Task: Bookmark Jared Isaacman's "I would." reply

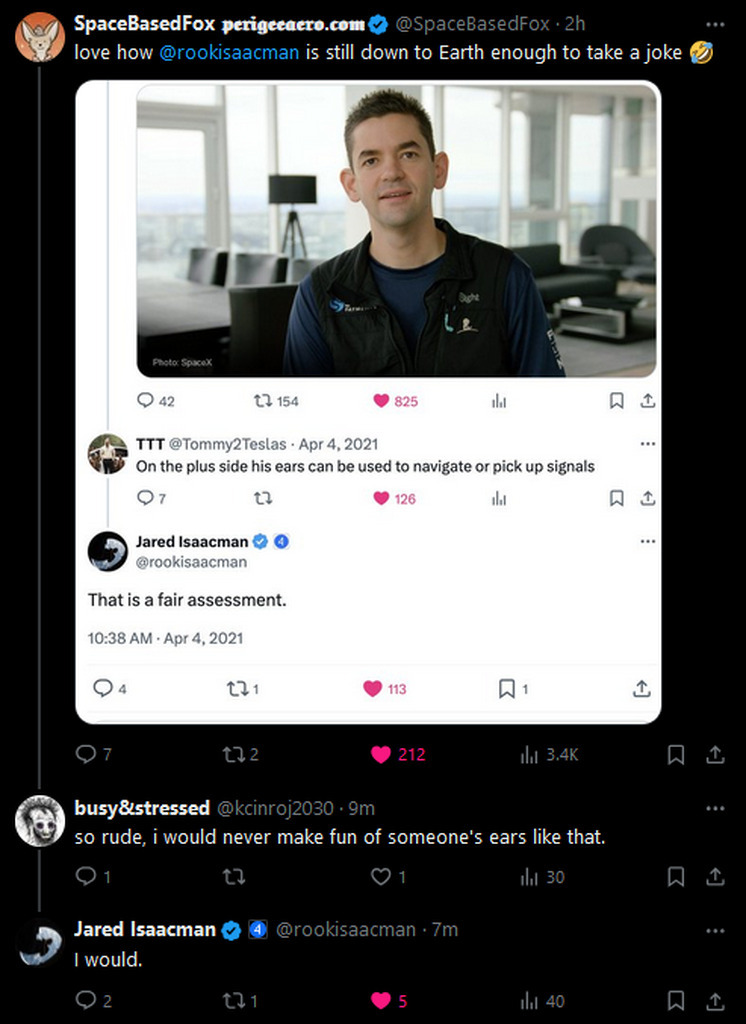Action: click(x=676, y=1000)
